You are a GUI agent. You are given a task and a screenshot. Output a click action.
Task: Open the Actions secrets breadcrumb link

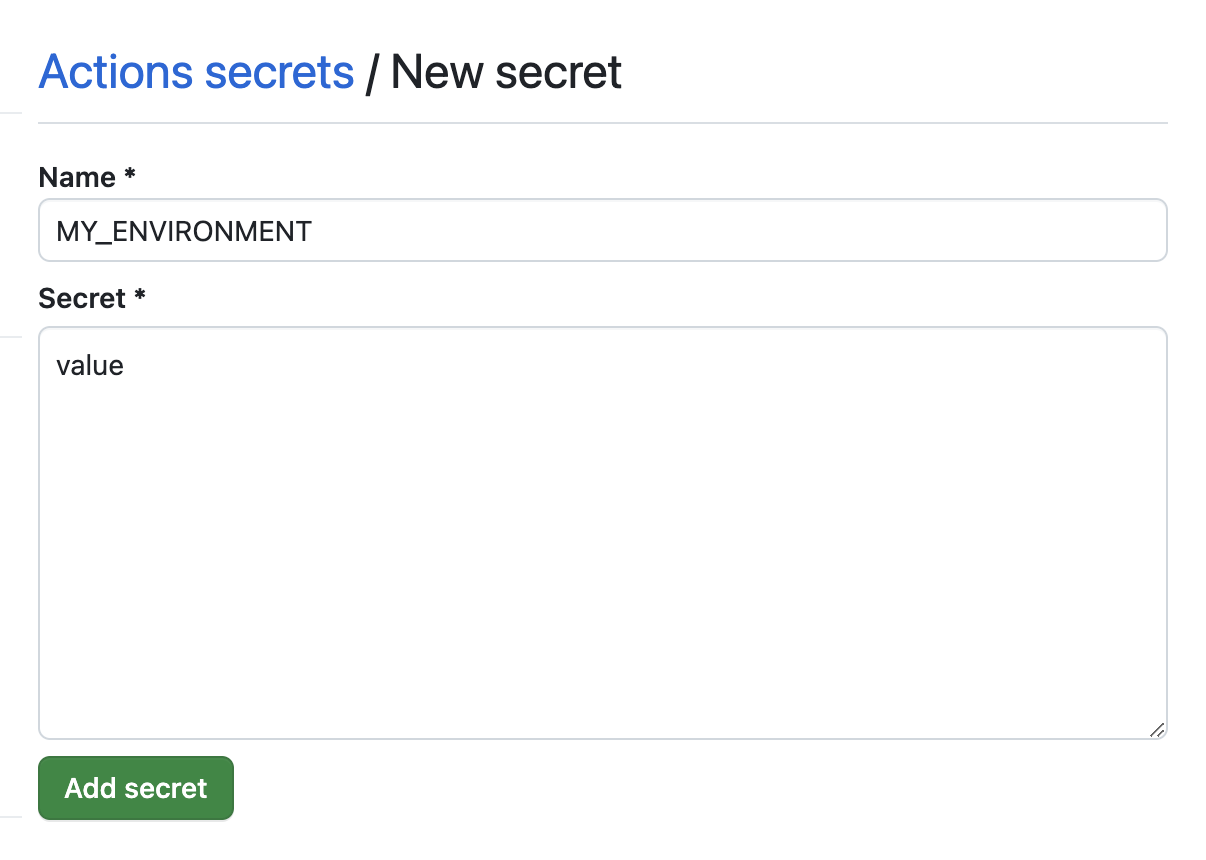[x=196, y=72]
